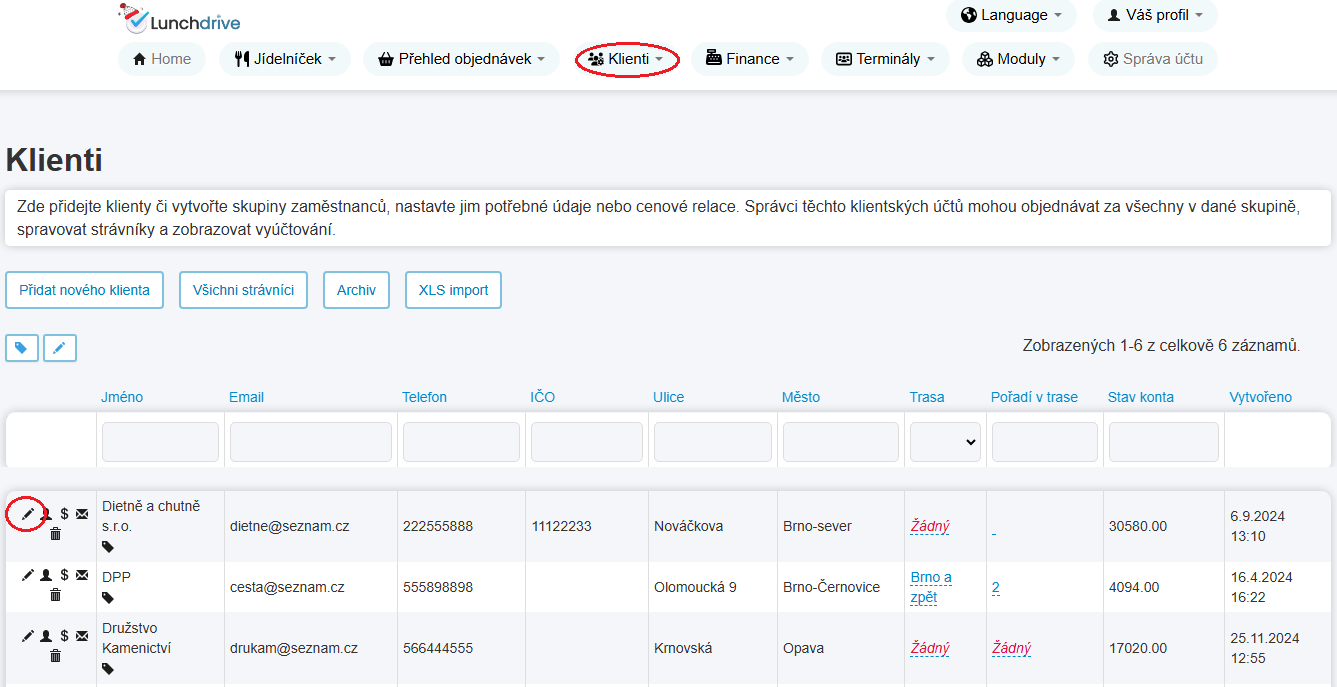Delete the DPP client with trash icon
This screenshot has height=687, width=1337.
[x=55, y=595]
